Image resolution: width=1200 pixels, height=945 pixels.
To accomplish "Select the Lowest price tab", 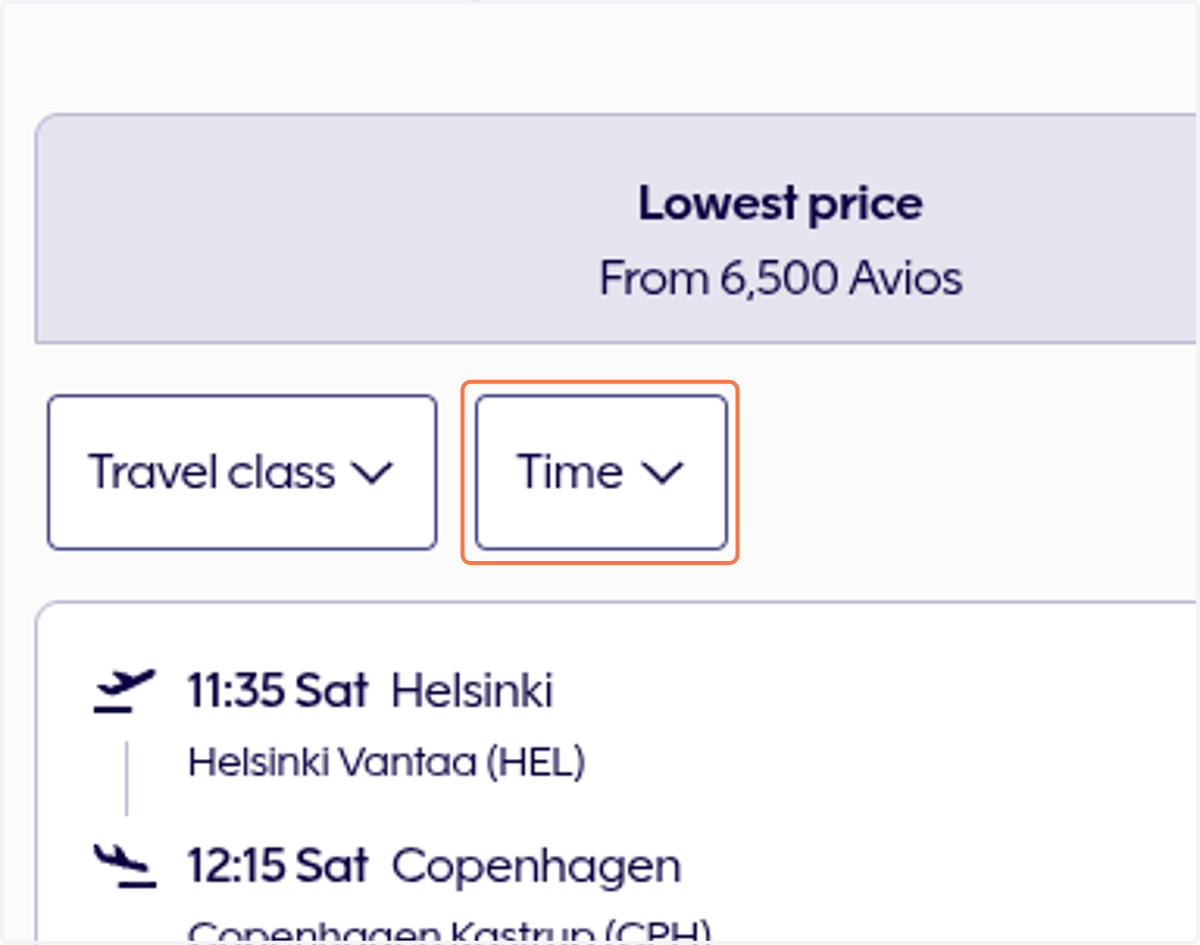I will pyautogui.click(x=615, y=228).
